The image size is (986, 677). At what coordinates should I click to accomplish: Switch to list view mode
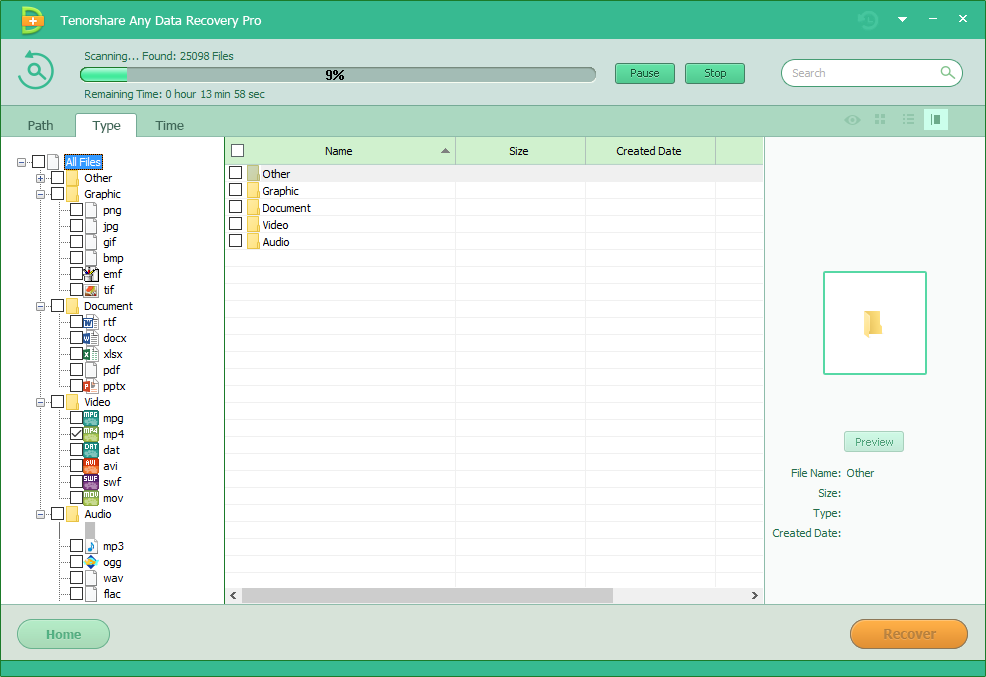[x=908, y=120]
